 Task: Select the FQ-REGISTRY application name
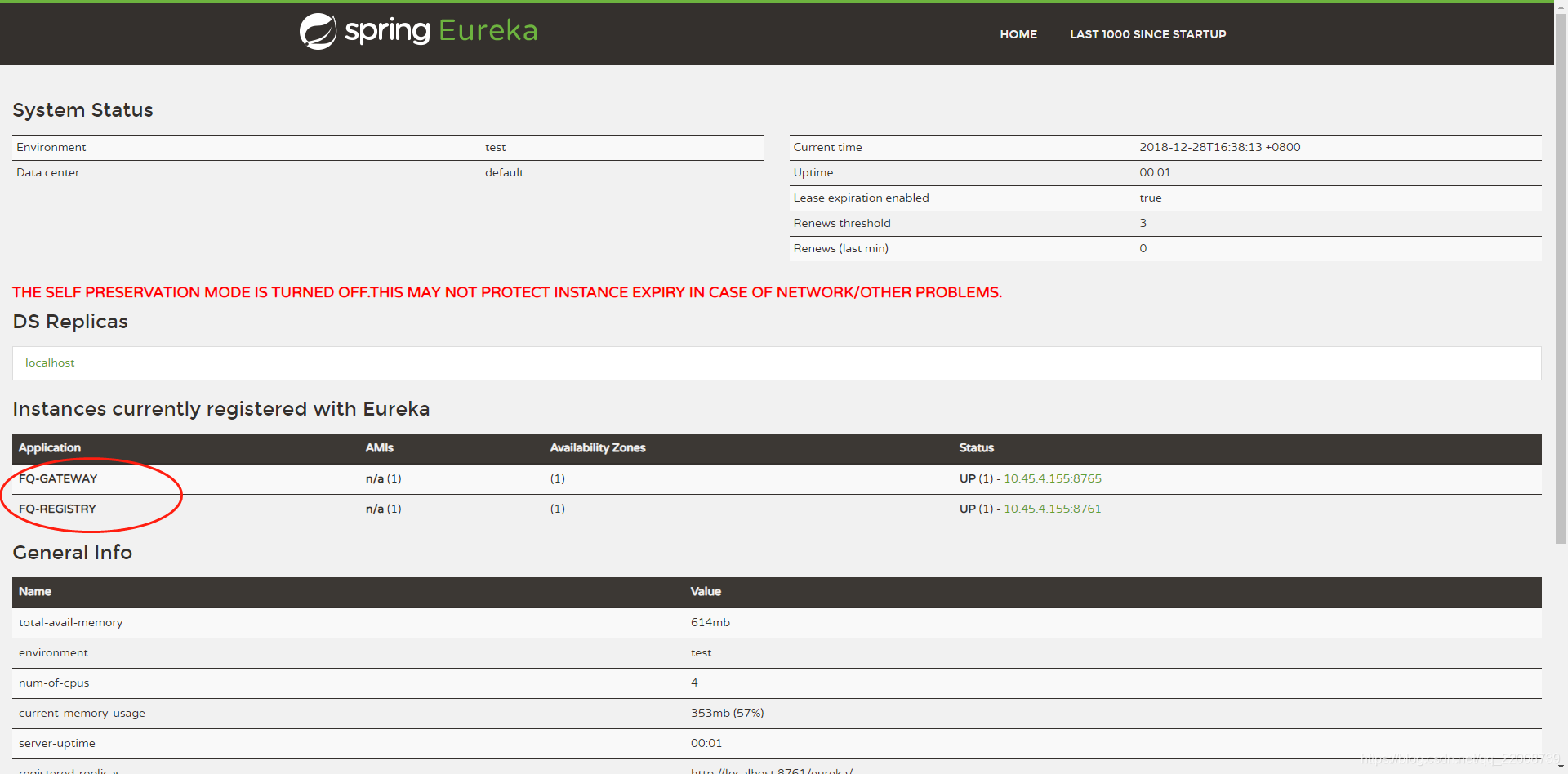point(57,509)
